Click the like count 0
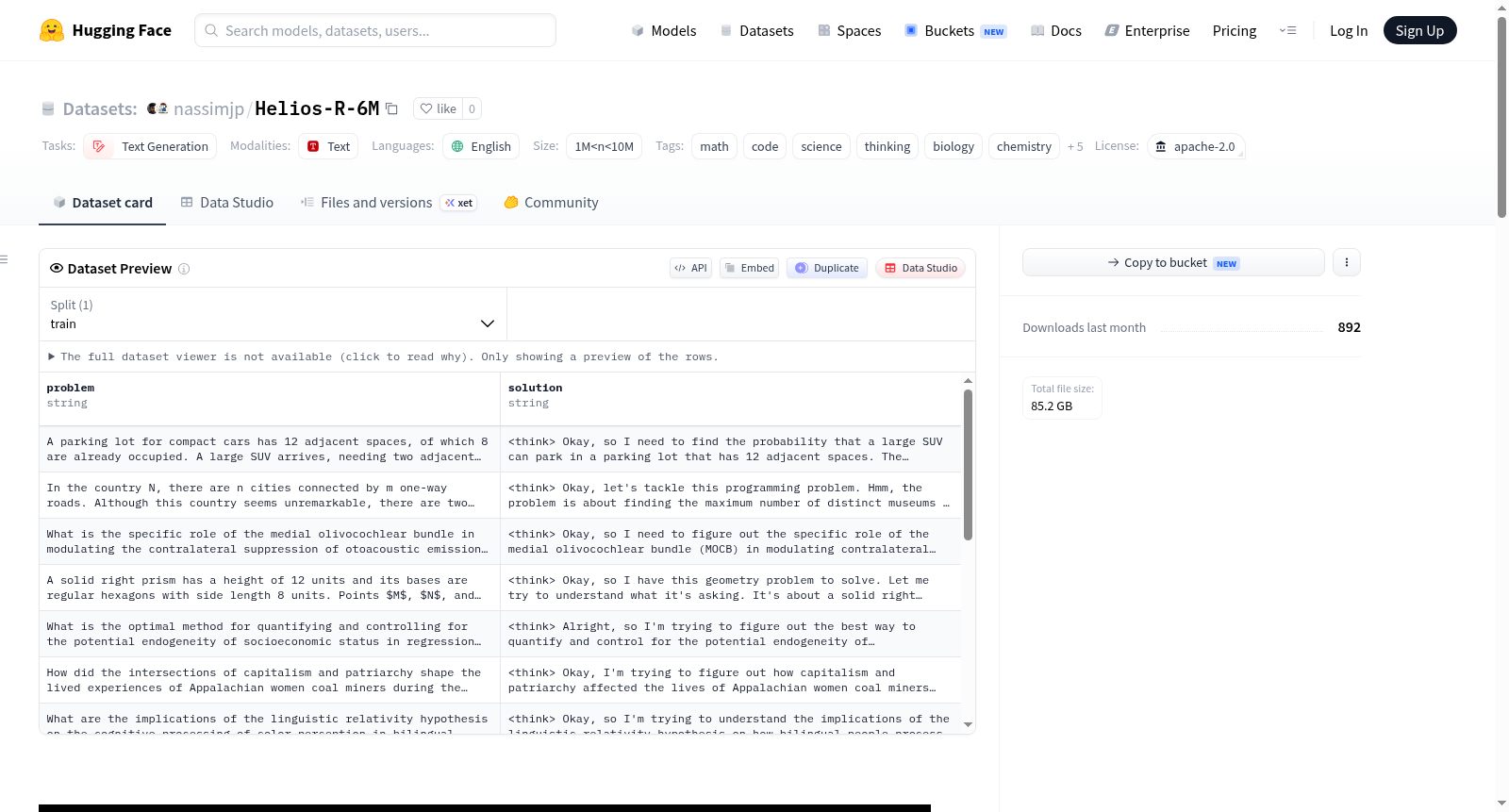The height and width of the screenshot is (812, 1509). coord(473,108)
